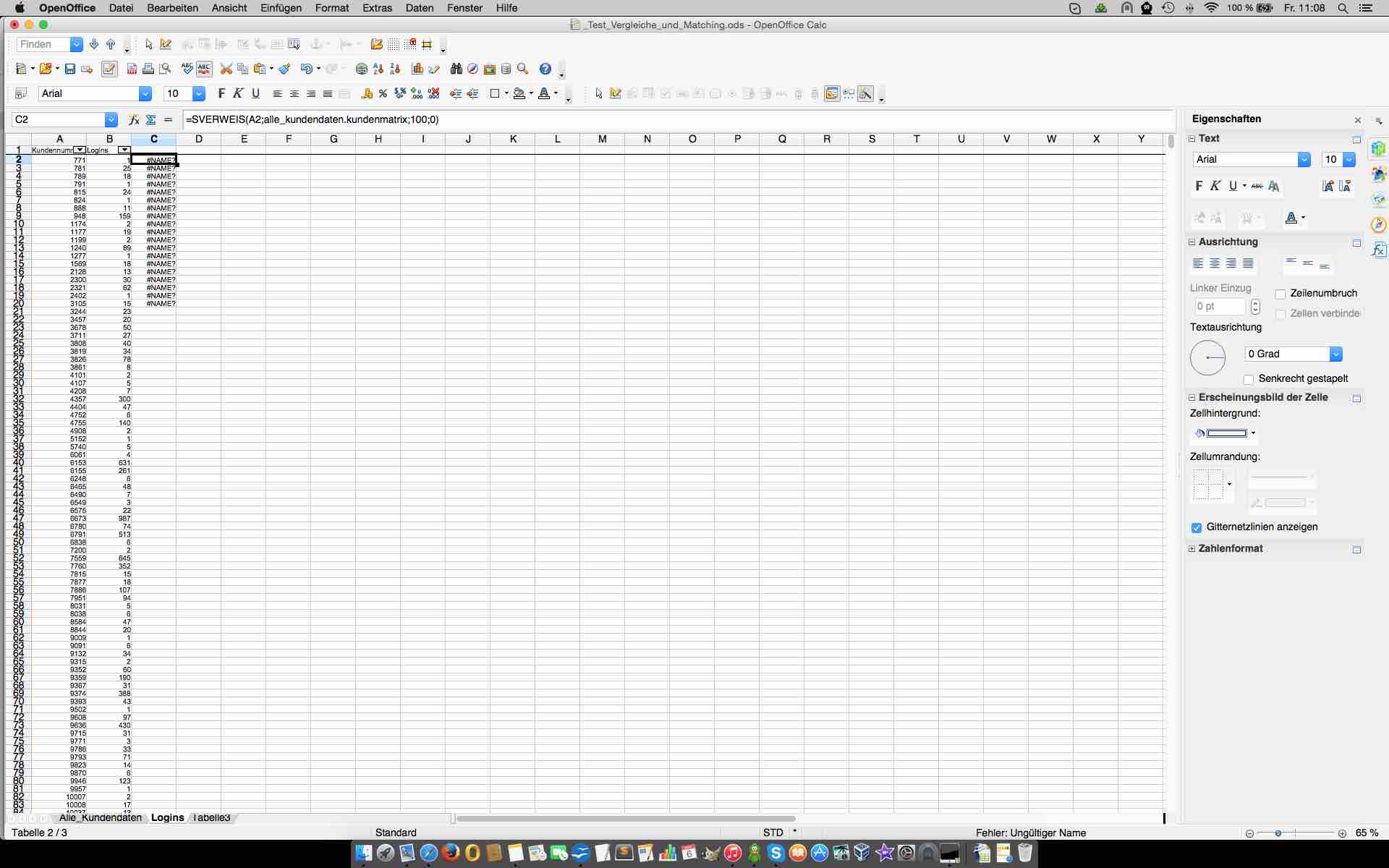Viewport: 1389px width, 868px height.
Task: Apply percent number format
Action: (x=383, y=93)
